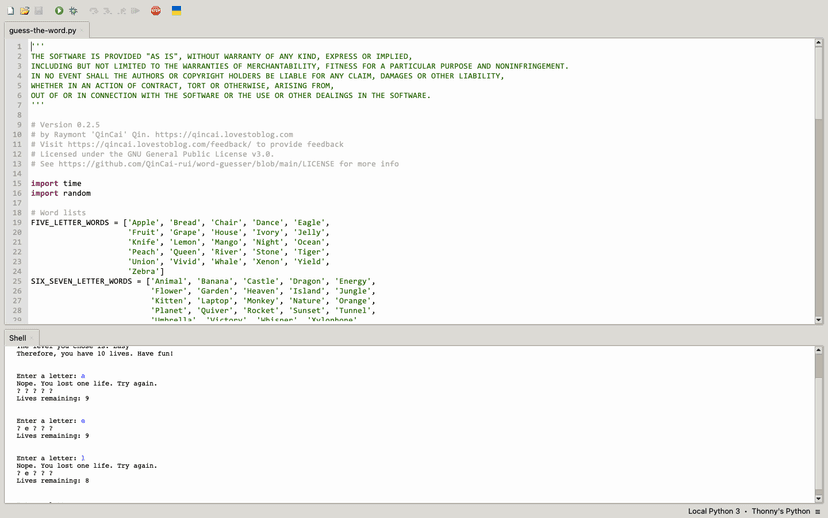
Task: Click the Step over debug icon
Action: pyautogui.click(x=94, y=10)
